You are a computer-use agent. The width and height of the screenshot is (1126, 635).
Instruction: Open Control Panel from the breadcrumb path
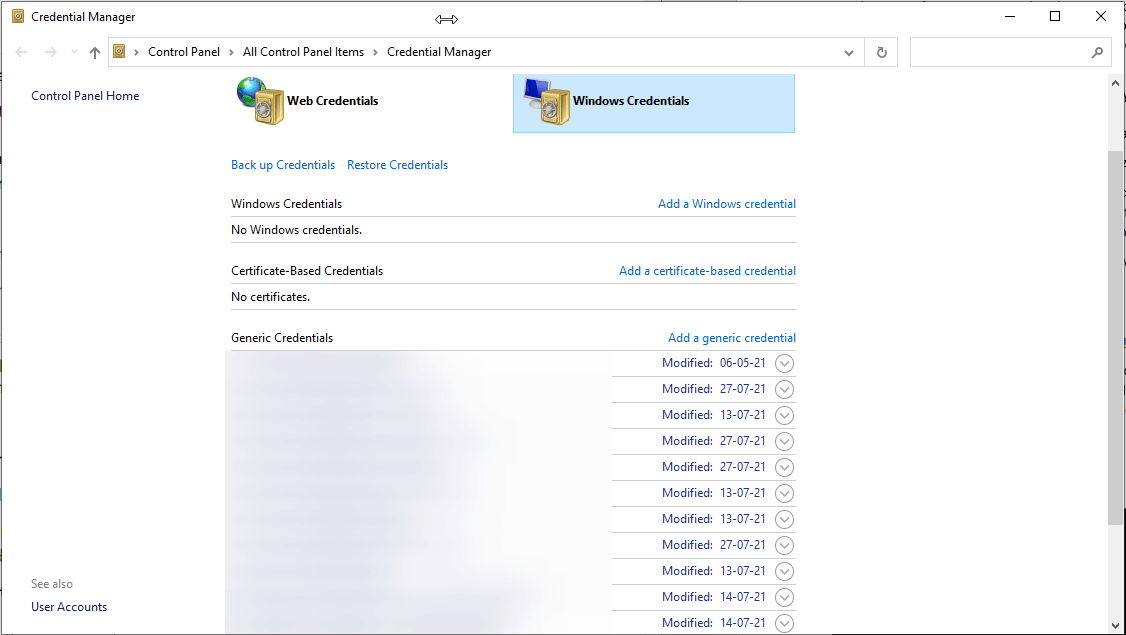pyautogui.click(x=184, y=51)
